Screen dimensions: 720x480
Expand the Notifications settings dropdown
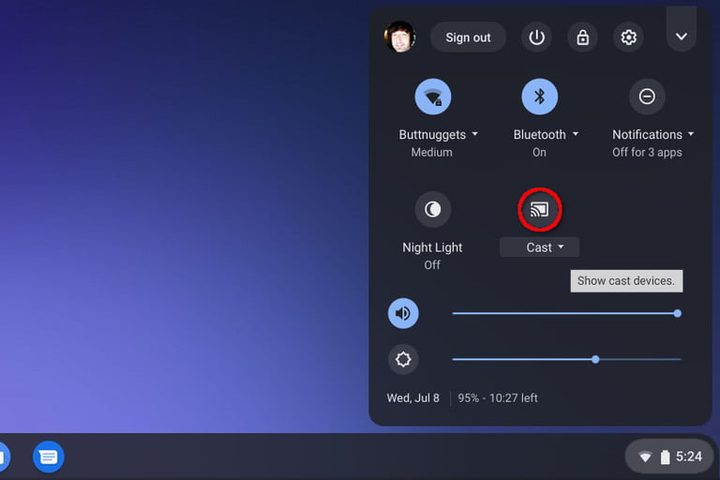pyautogui.click(x=653, y=135)
